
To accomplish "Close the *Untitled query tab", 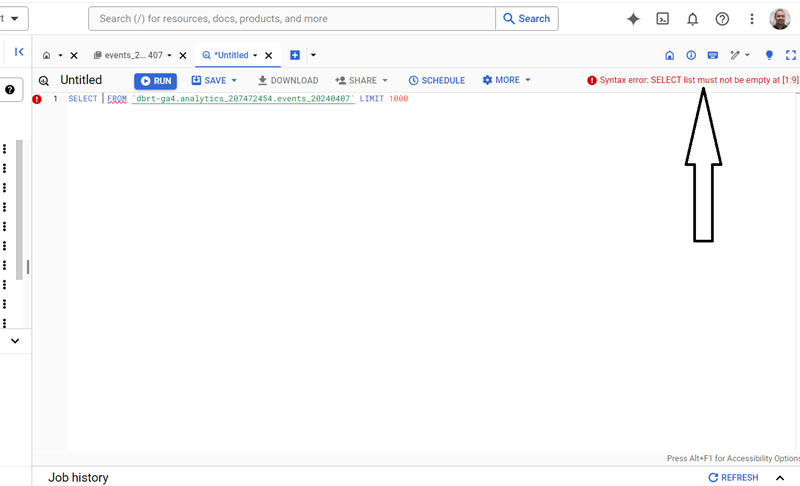I will 268,55.
